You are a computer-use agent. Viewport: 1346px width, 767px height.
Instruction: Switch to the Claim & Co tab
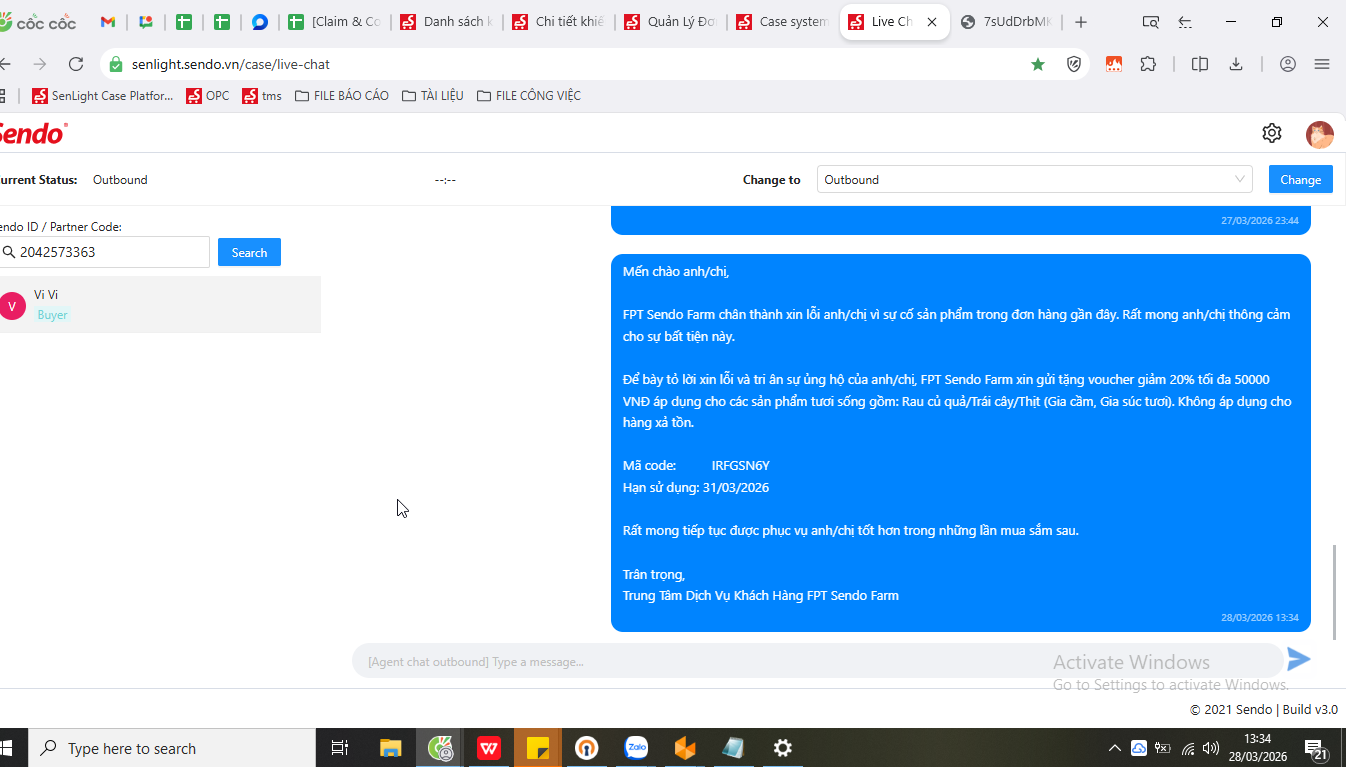coord(335,22)
